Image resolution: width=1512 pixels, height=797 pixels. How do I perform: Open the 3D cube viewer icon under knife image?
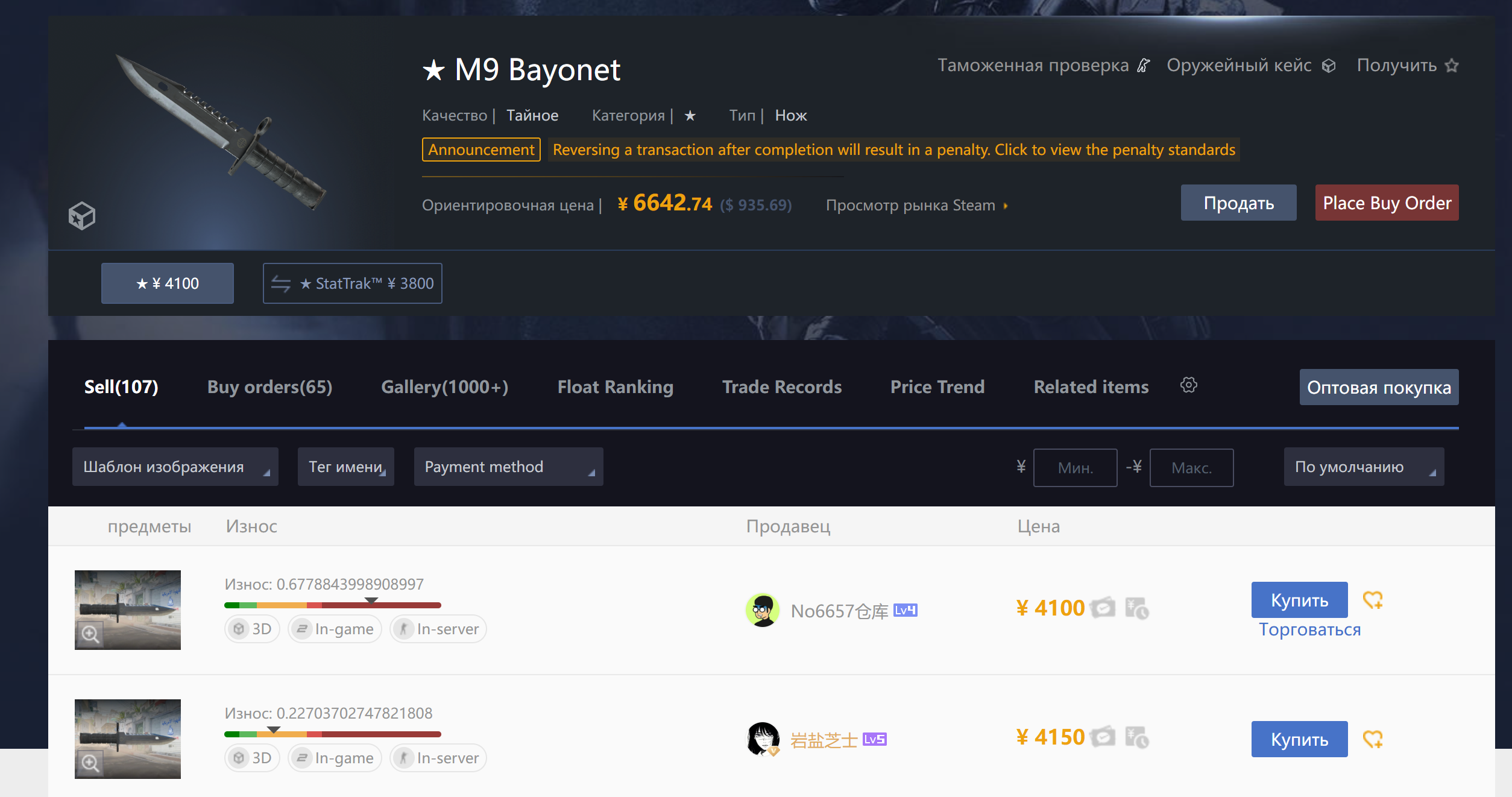(x=82, y=215)
